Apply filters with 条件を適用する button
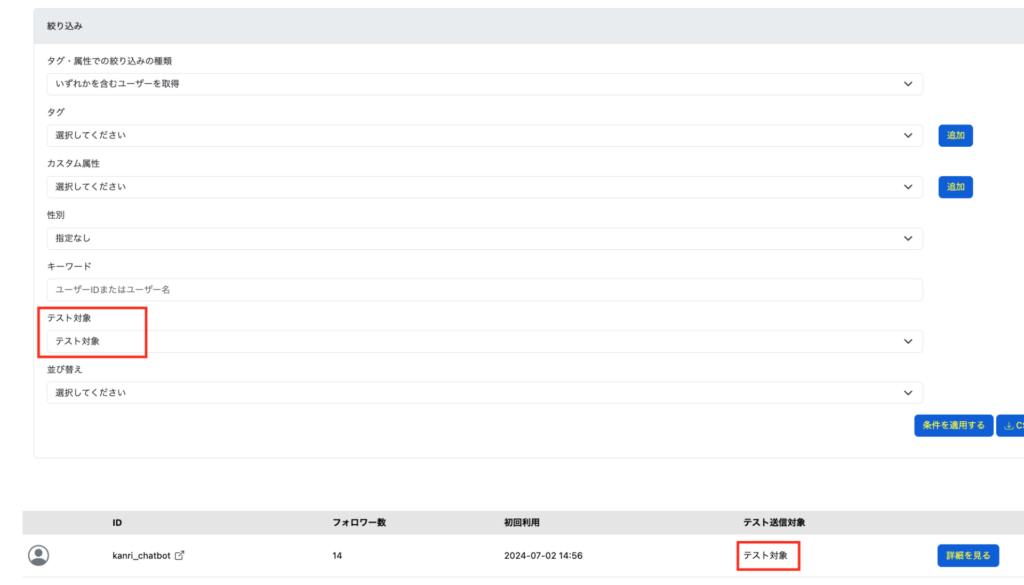The height and width of the screenshot is (585, 1024). click(x=953, y=425)
